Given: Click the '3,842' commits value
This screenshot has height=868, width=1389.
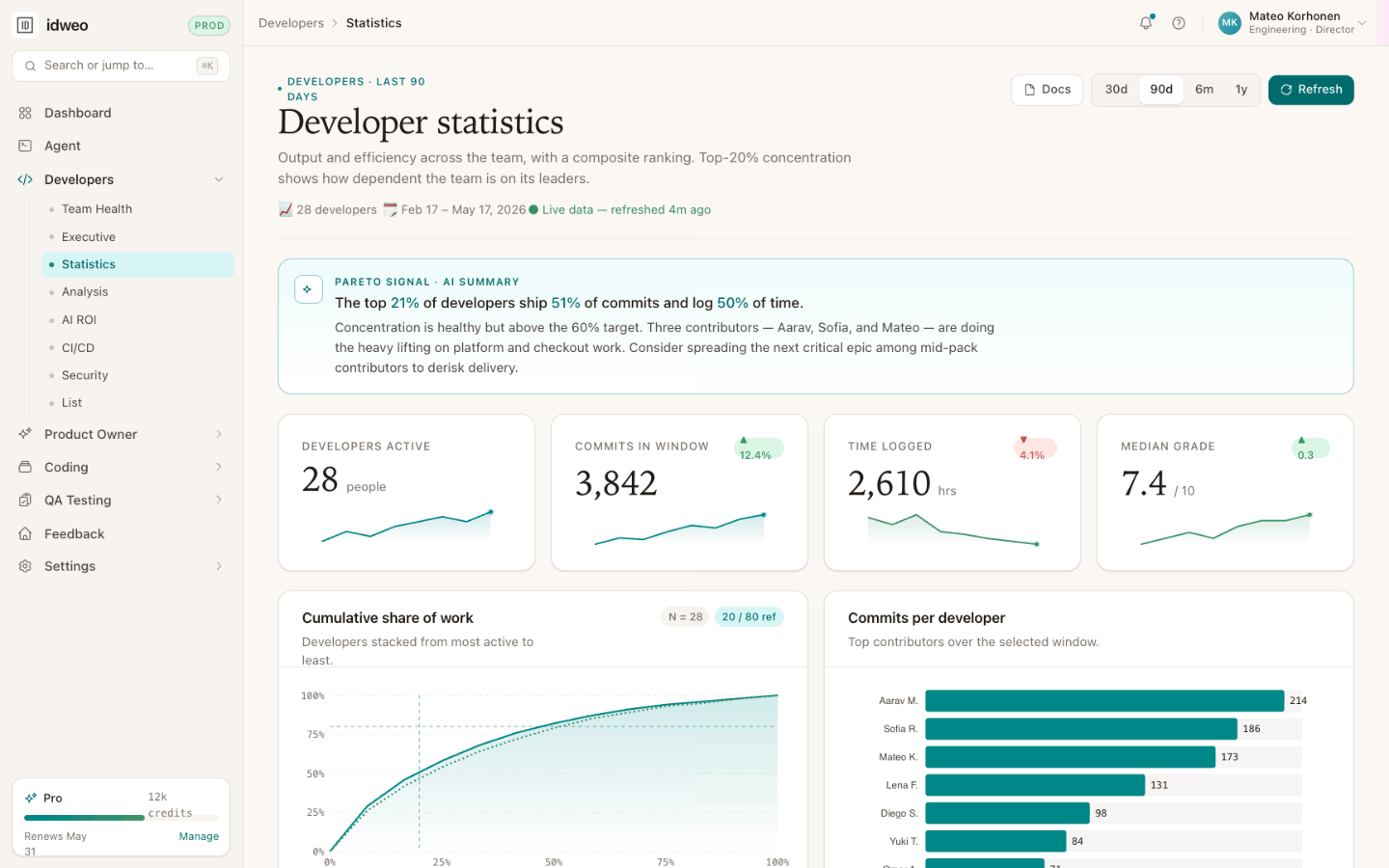Looking at the screenshot, I should pos(616,483).
